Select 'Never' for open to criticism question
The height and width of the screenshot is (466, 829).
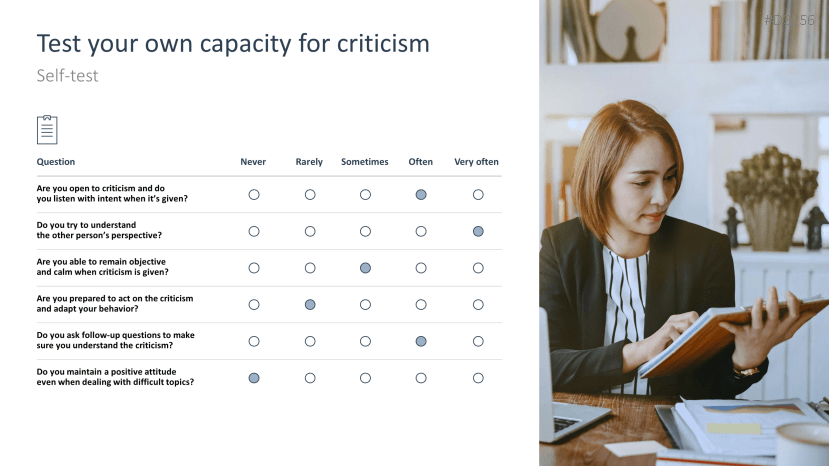tap(254, 194)
